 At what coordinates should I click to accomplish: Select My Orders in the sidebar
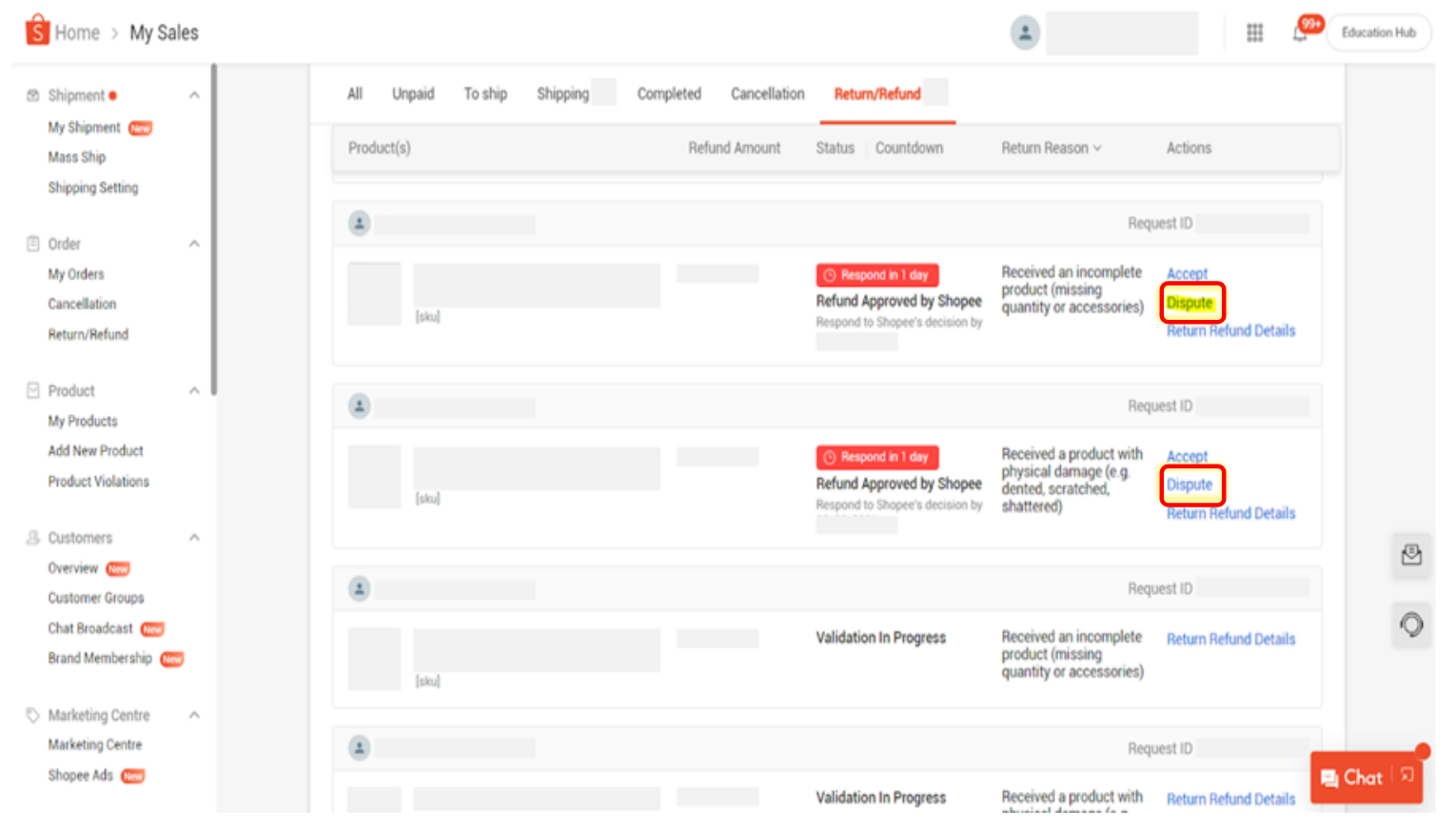[75, 273]
